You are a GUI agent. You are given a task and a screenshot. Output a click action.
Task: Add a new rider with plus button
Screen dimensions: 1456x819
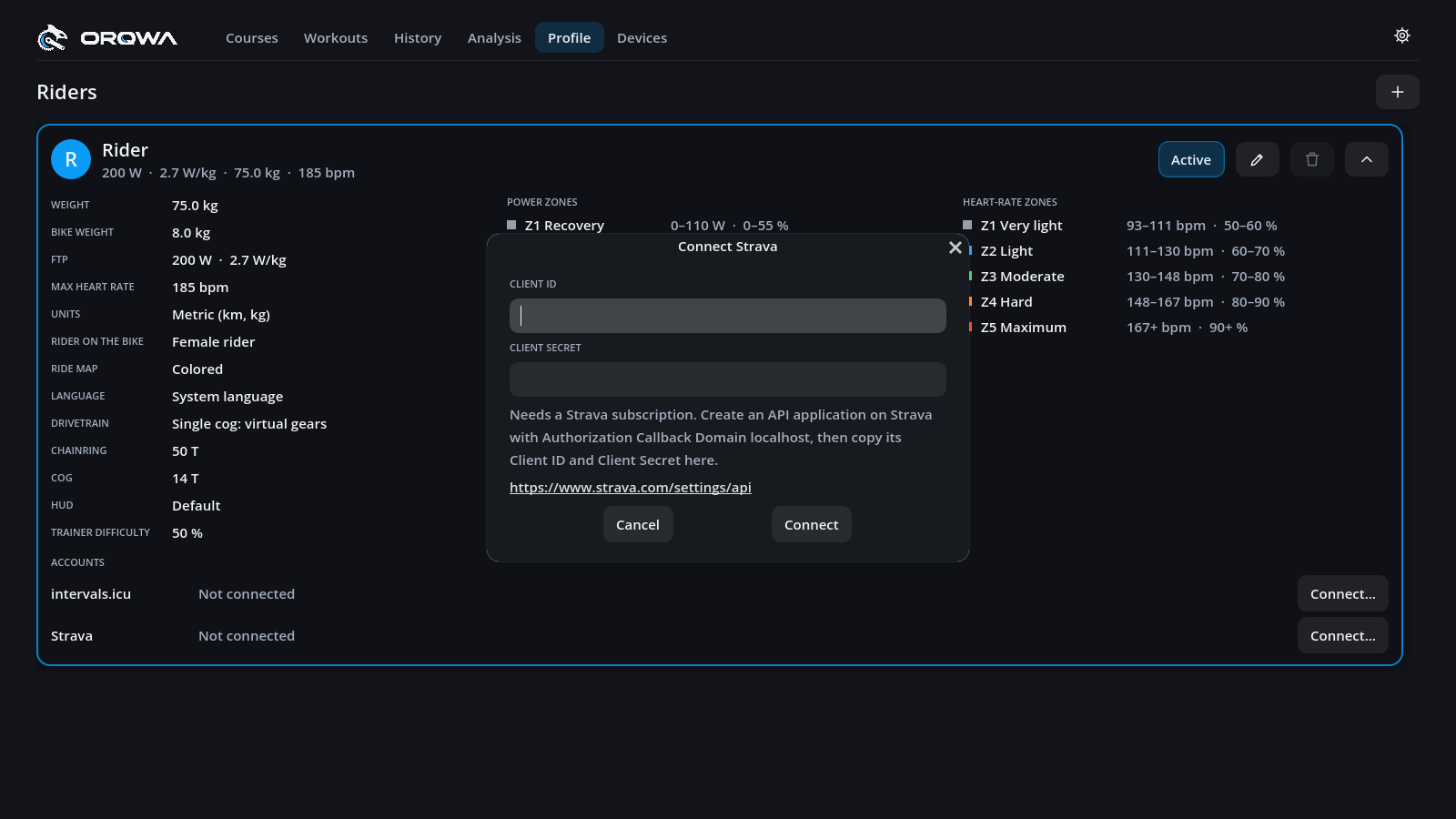1398,92
